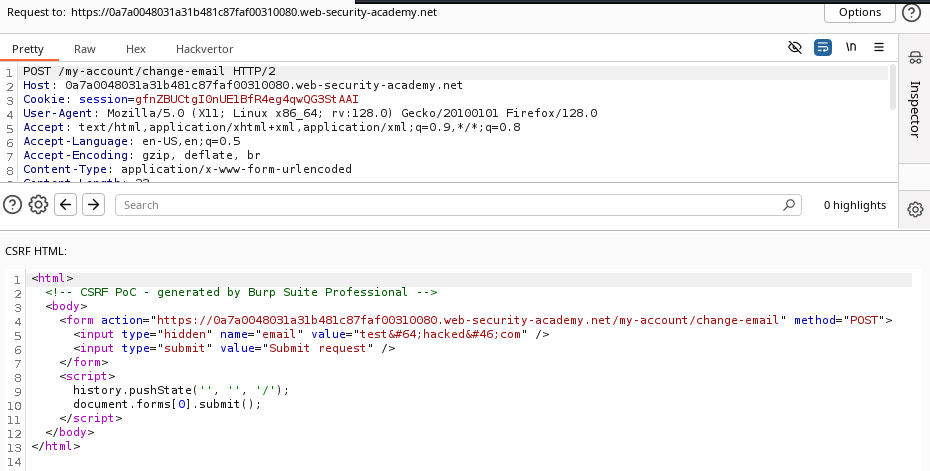The height and width of the screenshot is (471, 930).
Task: Click the request editor vertical scrollbar
Action: (894, 87)
